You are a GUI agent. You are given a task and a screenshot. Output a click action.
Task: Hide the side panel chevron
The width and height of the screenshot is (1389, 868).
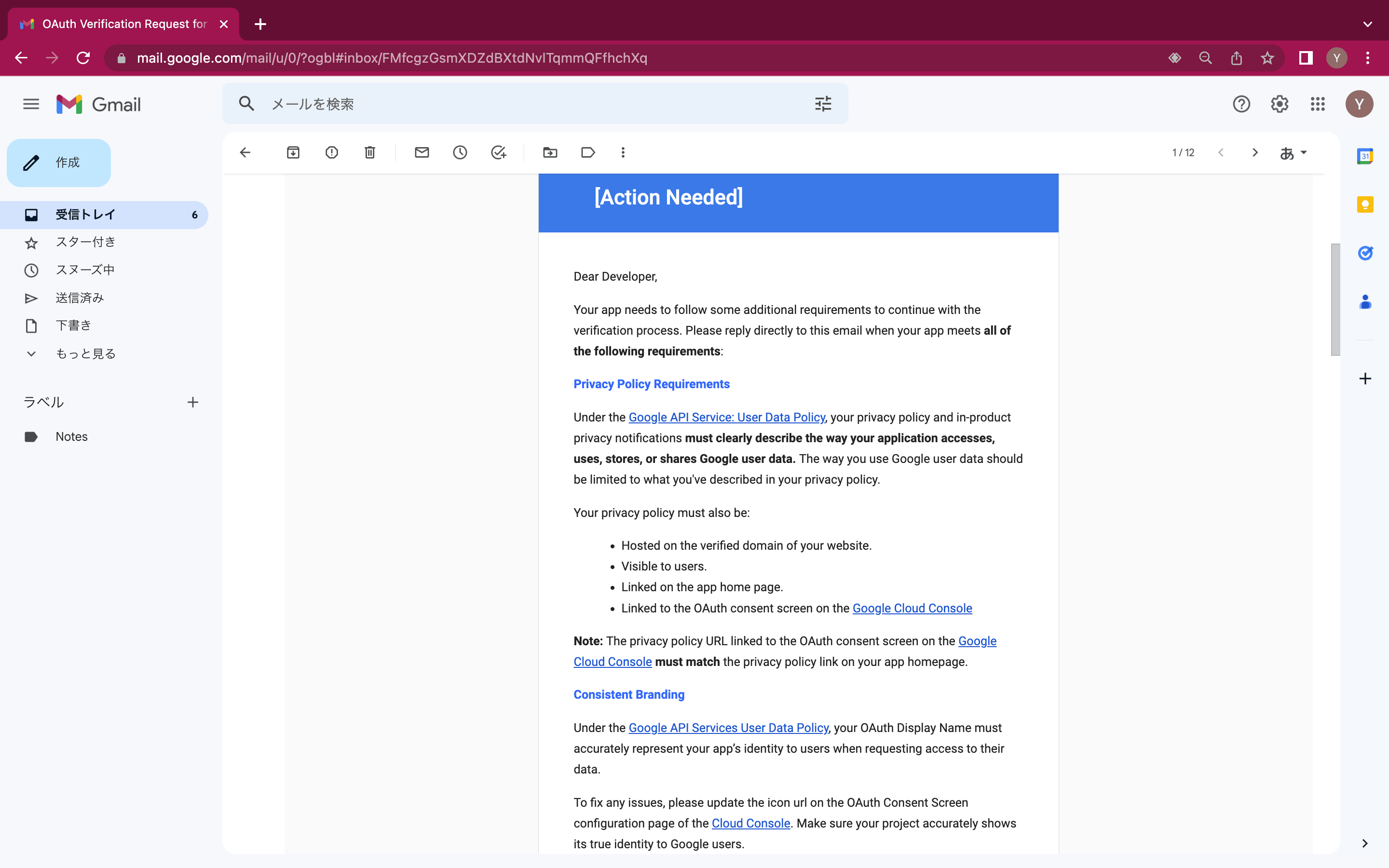[x=1365, y=843]
